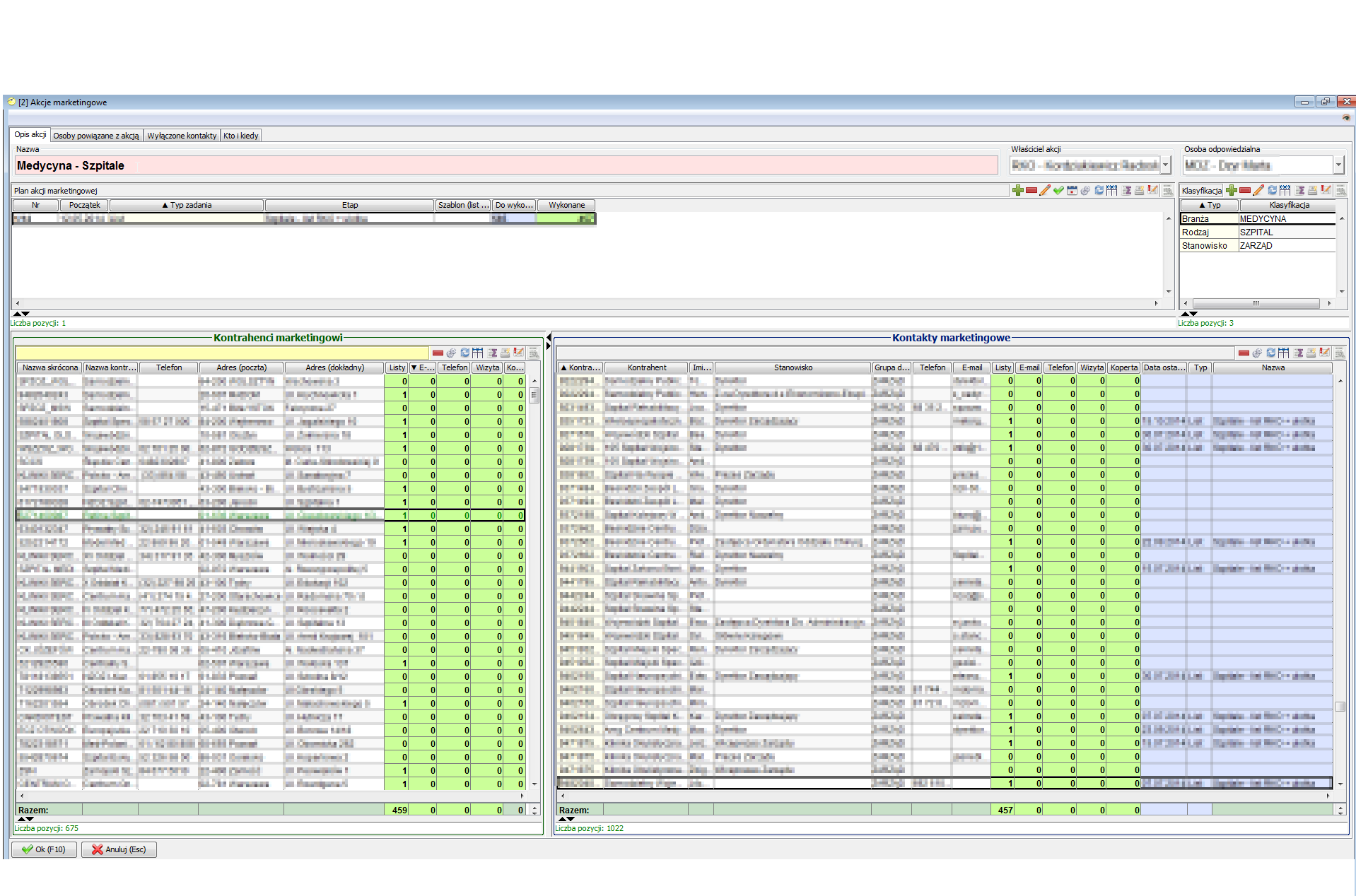
Task: Show sum icon in plan toolbar
Action: [x=1126, y=190]
